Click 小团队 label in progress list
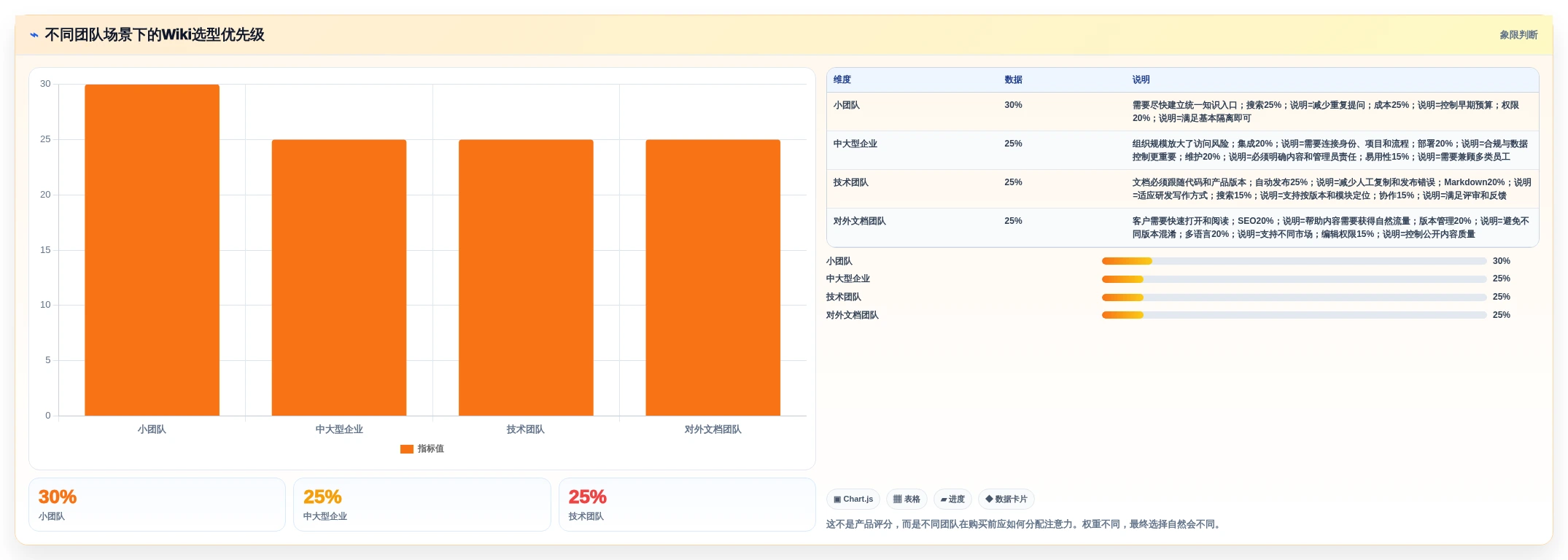 [839, 261]
